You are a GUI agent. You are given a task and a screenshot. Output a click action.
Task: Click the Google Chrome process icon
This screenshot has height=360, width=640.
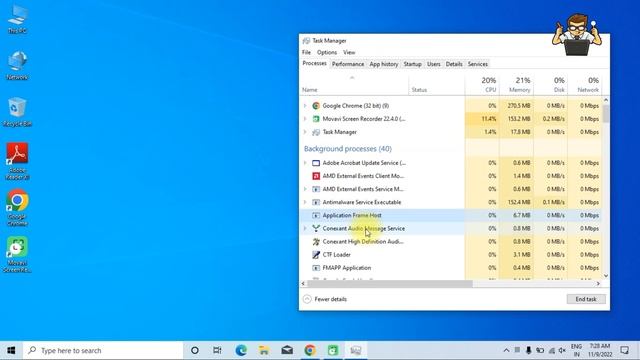click(x=316, y=106)
